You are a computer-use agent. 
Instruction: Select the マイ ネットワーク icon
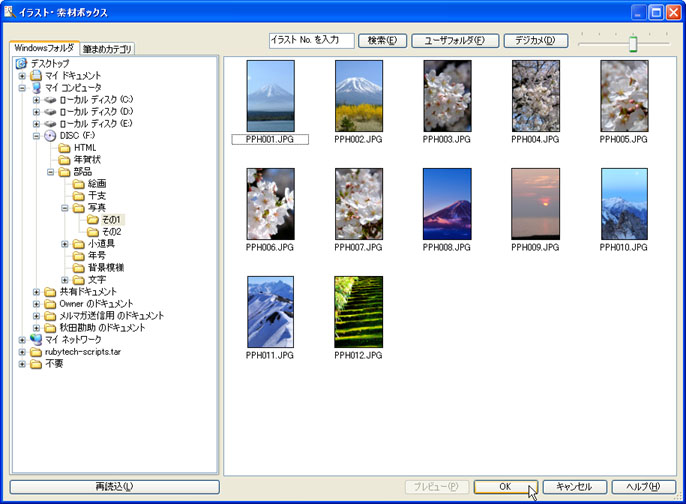coord(36,340)
